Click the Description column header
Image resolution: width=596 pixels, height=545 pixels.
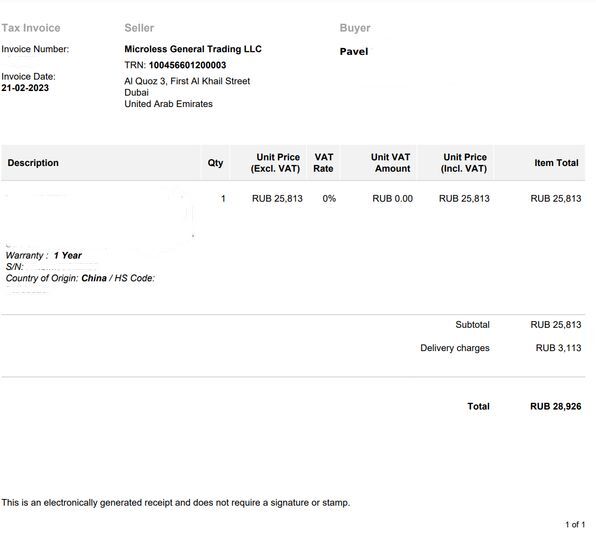(x=33, y=163)
